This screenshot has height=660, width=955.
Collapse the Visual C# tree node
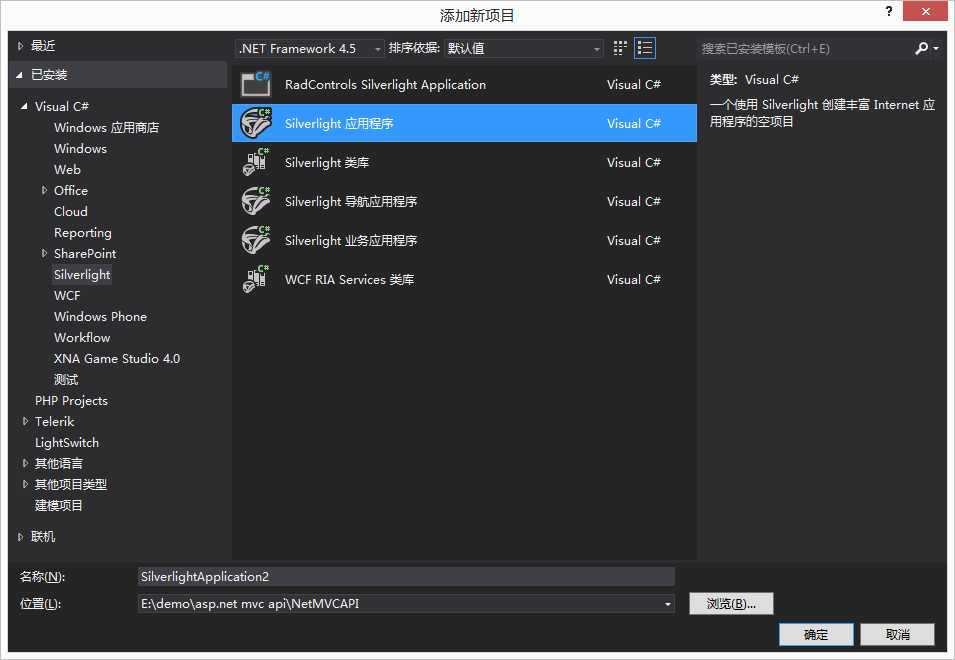(24, 106)
